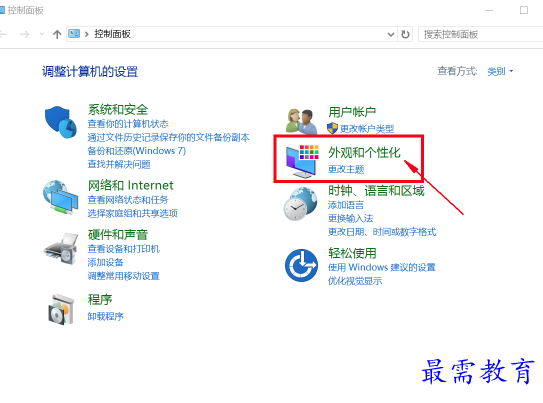The height and width of the screenshot is (403, 543).
Task: Open 程序 category heading
Action: click(100, 299)
